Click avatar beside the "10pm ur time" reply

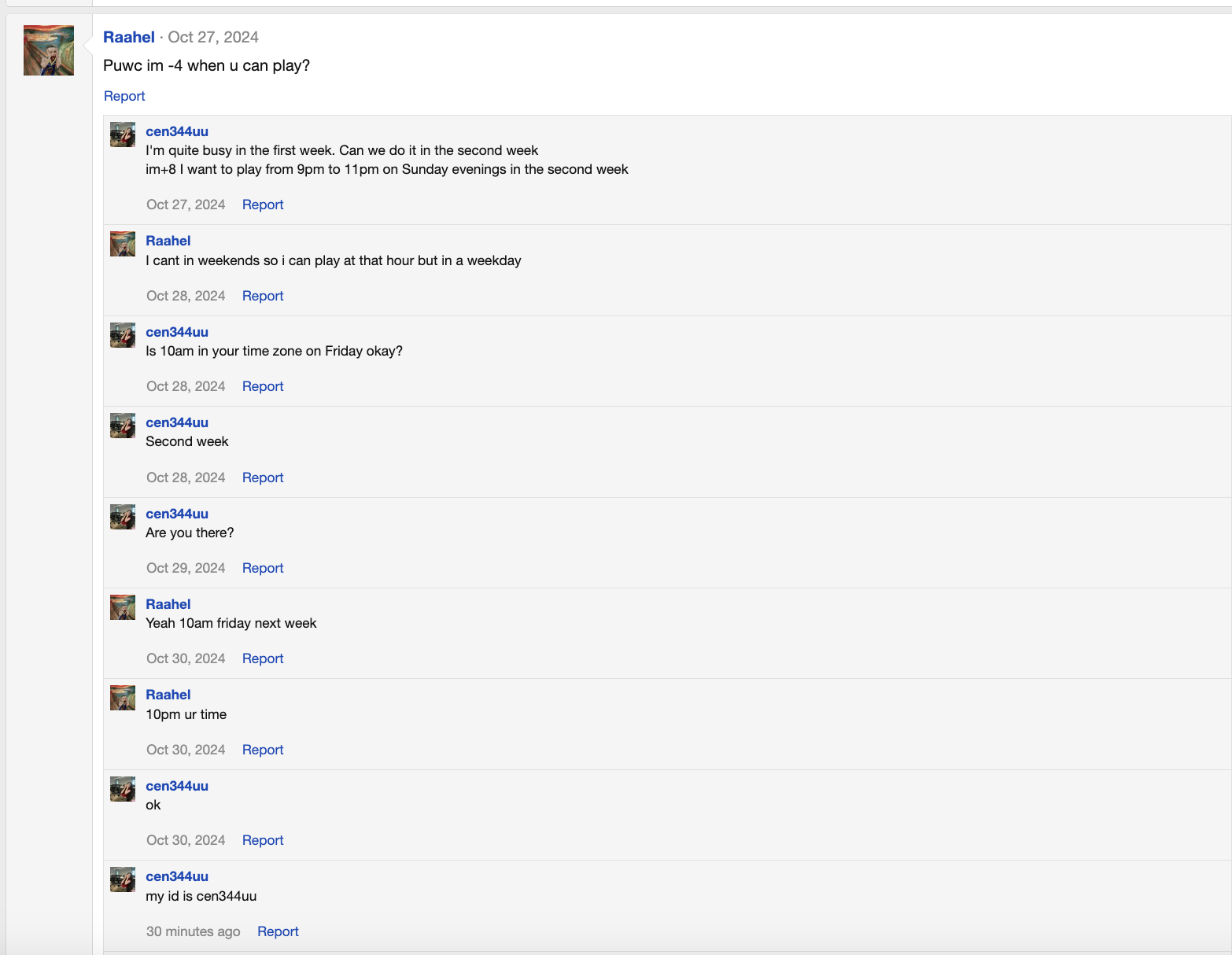click(x=123, y=698)
